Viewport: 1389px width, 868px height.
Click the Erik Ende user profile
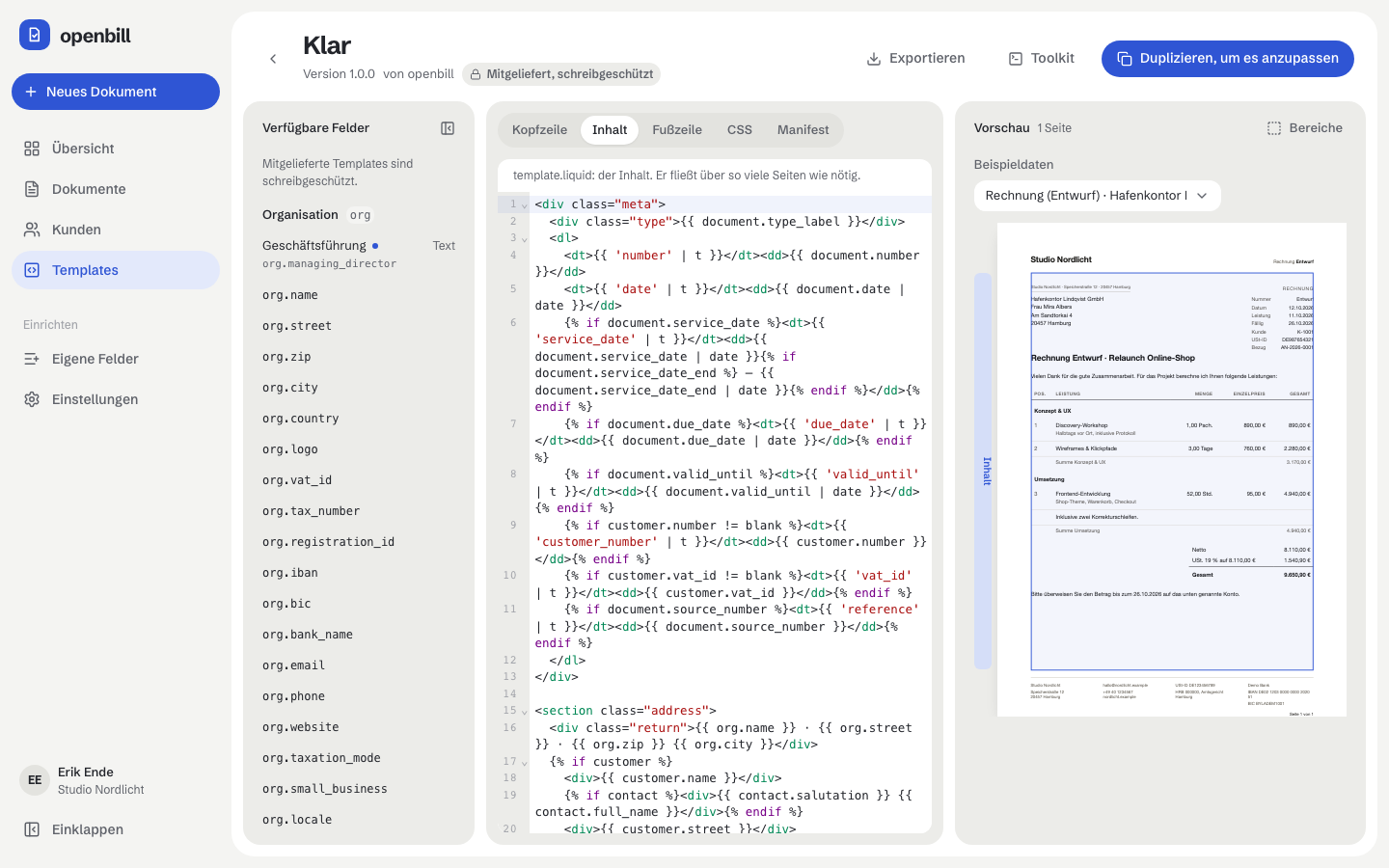point(116,780)
